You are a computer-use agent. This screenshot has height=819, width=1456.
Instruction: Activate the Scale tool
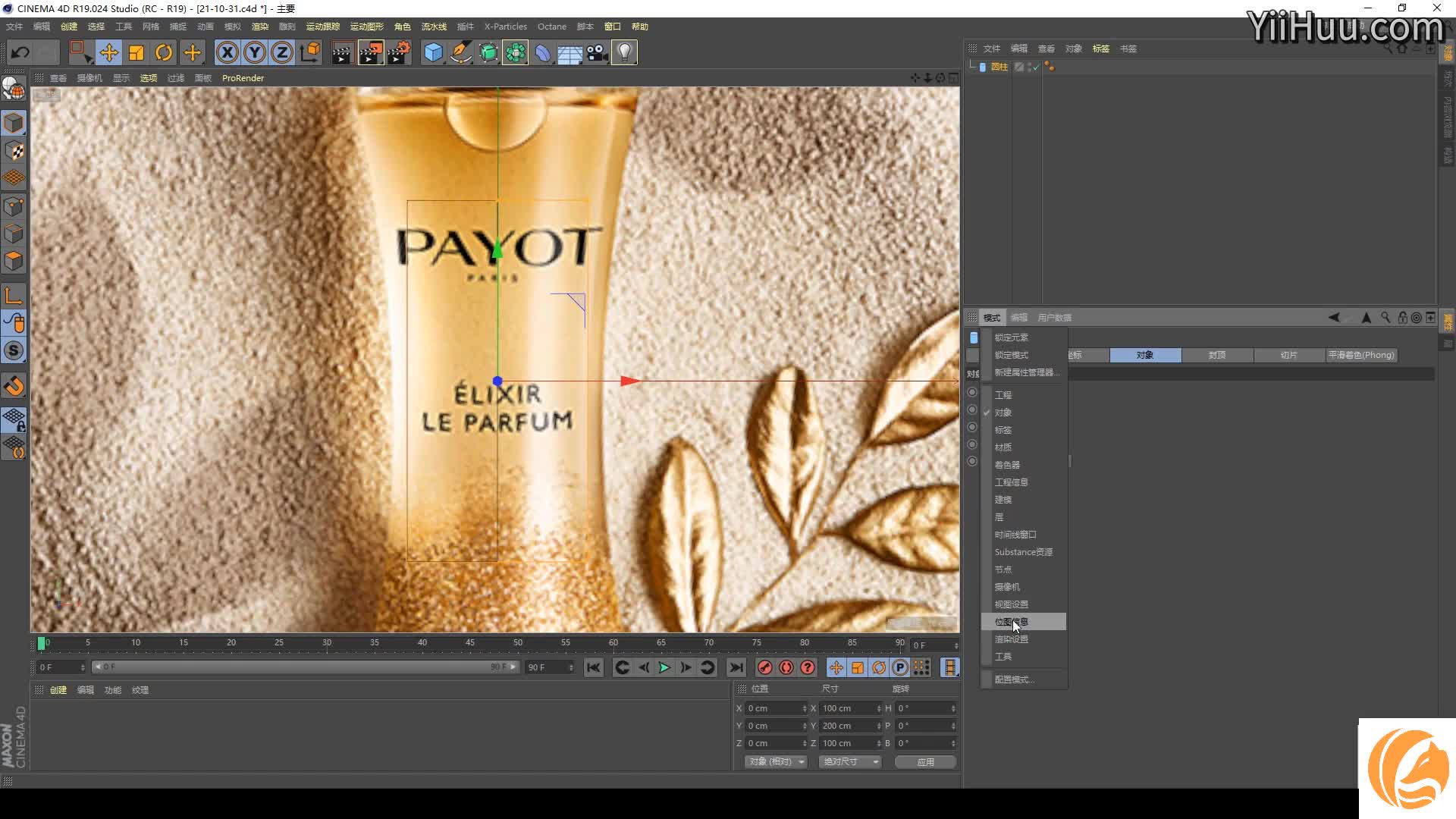tap(136, 52)
